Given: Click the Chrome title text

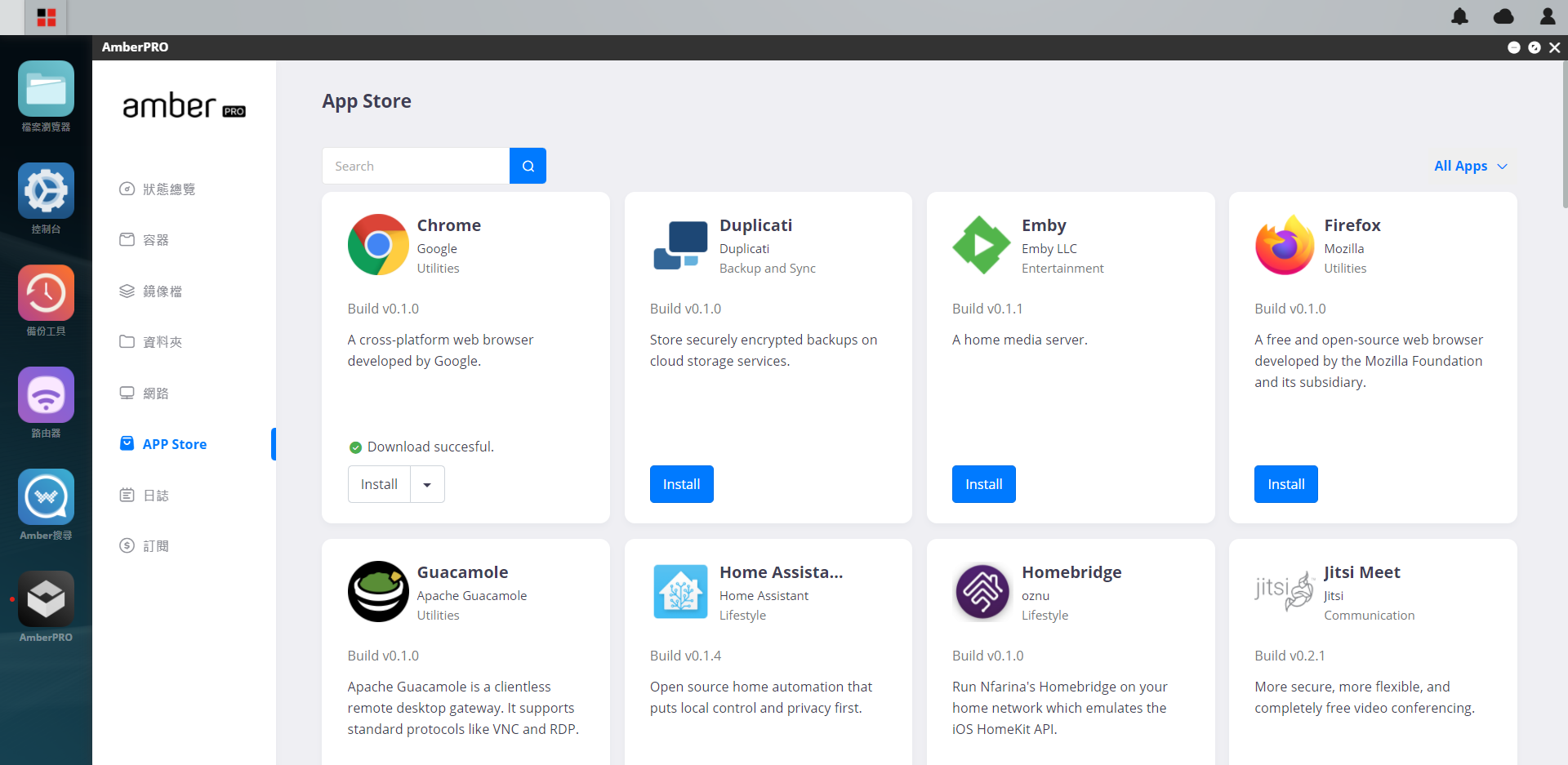Looking at the screenshot, I should (448, 225).
